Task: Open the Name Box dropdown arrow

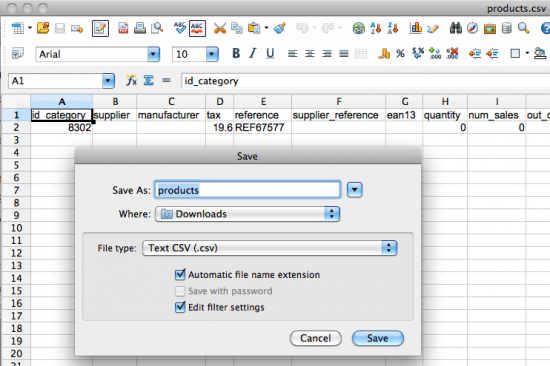Action: click(x=108, y=81)
